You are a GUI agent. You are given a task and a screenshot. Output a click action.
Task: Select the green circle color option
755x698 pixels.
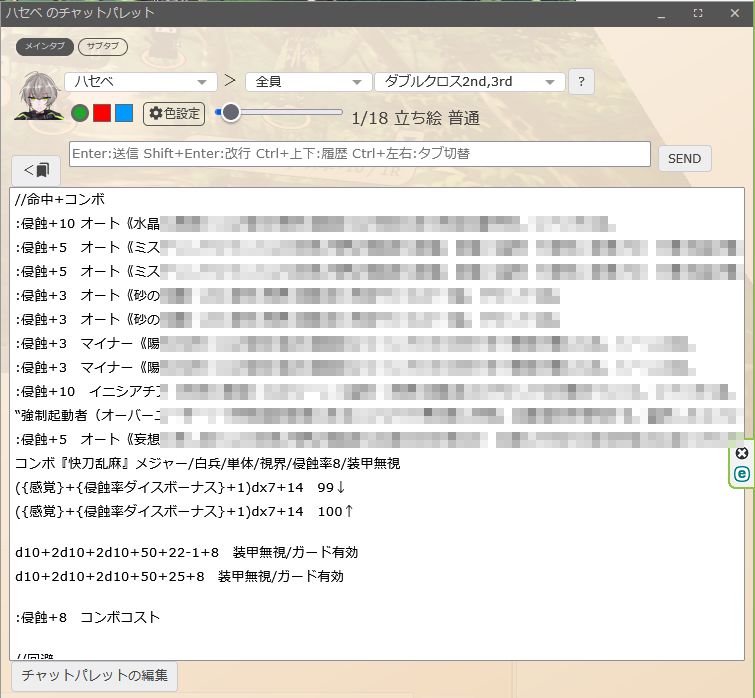tap(80, 113)
